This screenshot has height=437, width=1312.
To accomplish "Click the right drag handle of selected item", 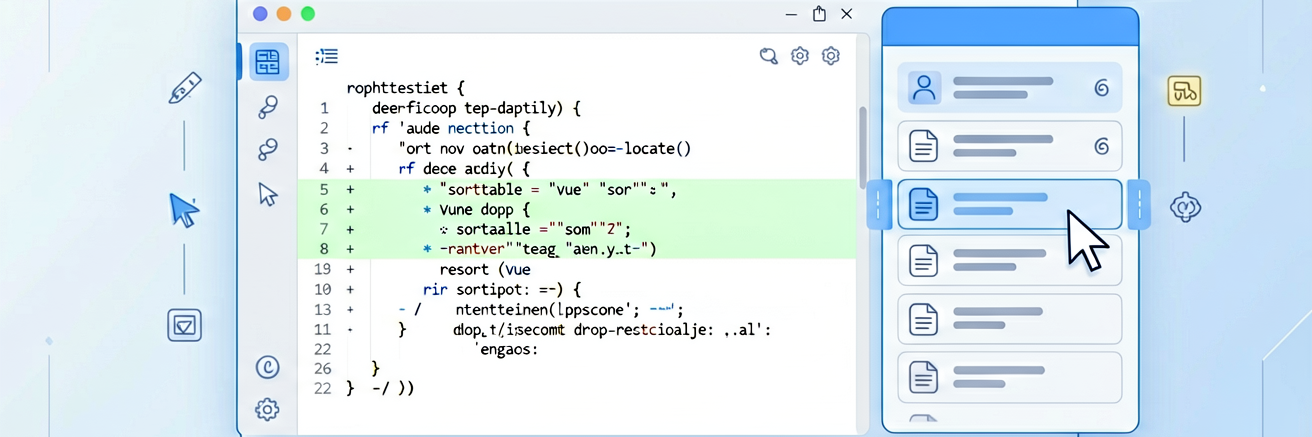I will 1139,205.
